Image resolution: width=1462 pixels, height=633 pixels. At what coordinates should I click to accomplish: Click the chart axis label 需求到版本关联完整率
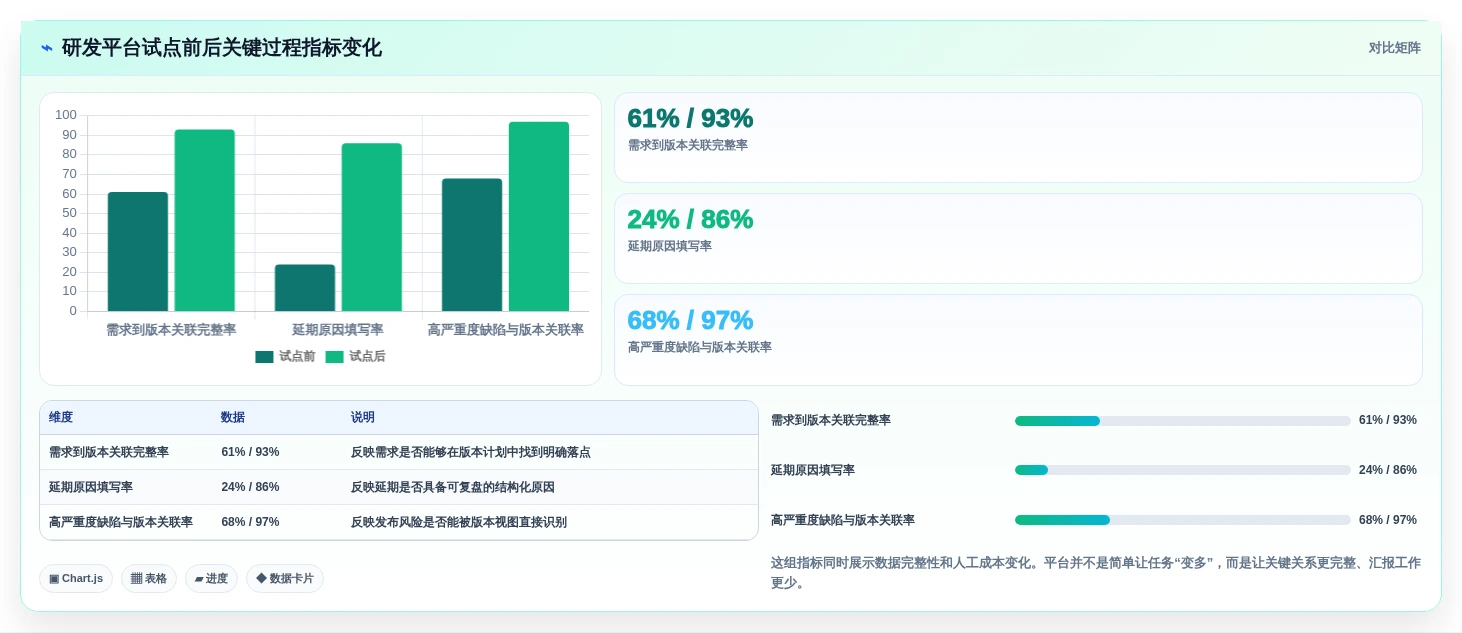tap(171, 330)
